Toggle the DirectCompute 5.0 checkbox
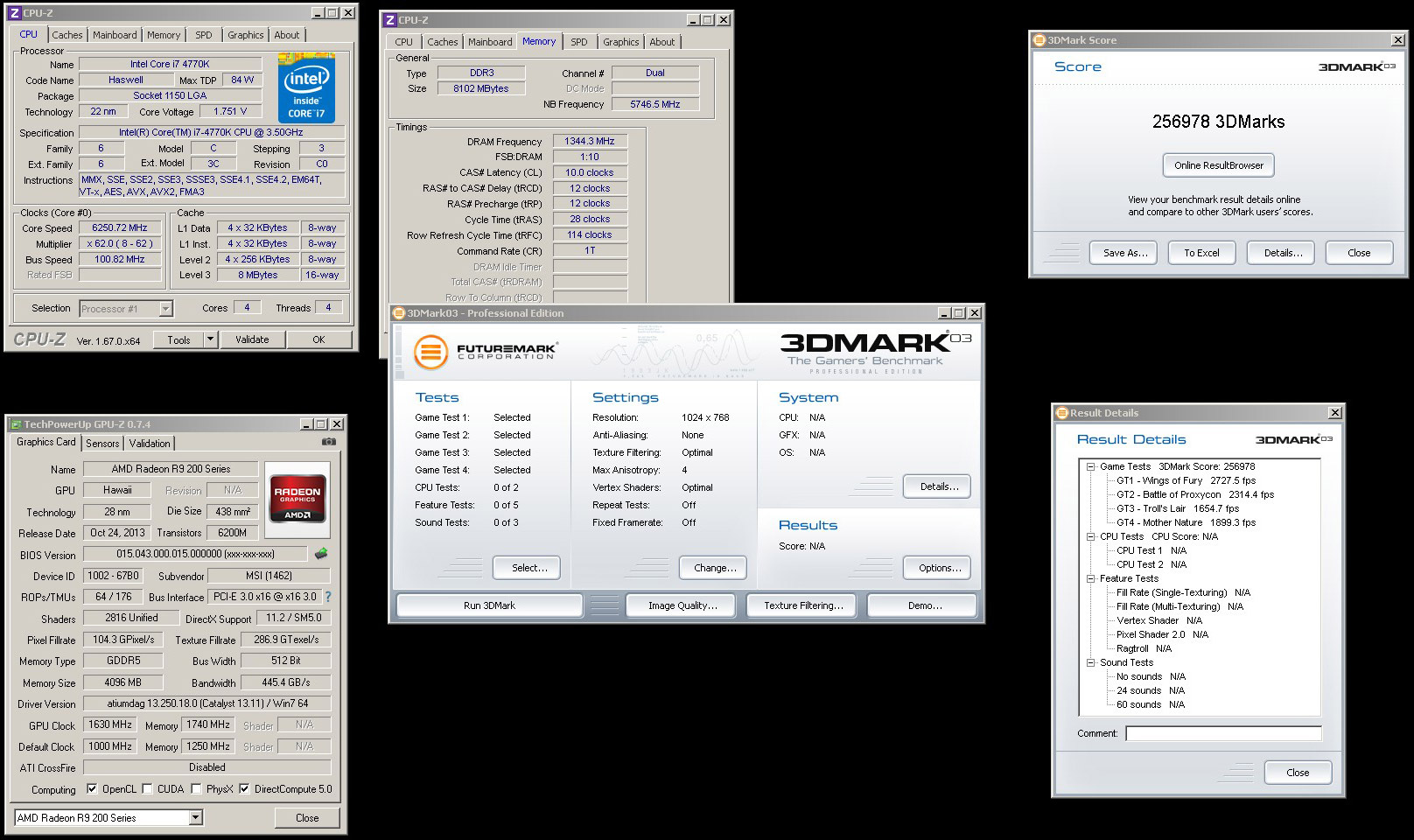 pyautogui.click(x=244, y=789)
